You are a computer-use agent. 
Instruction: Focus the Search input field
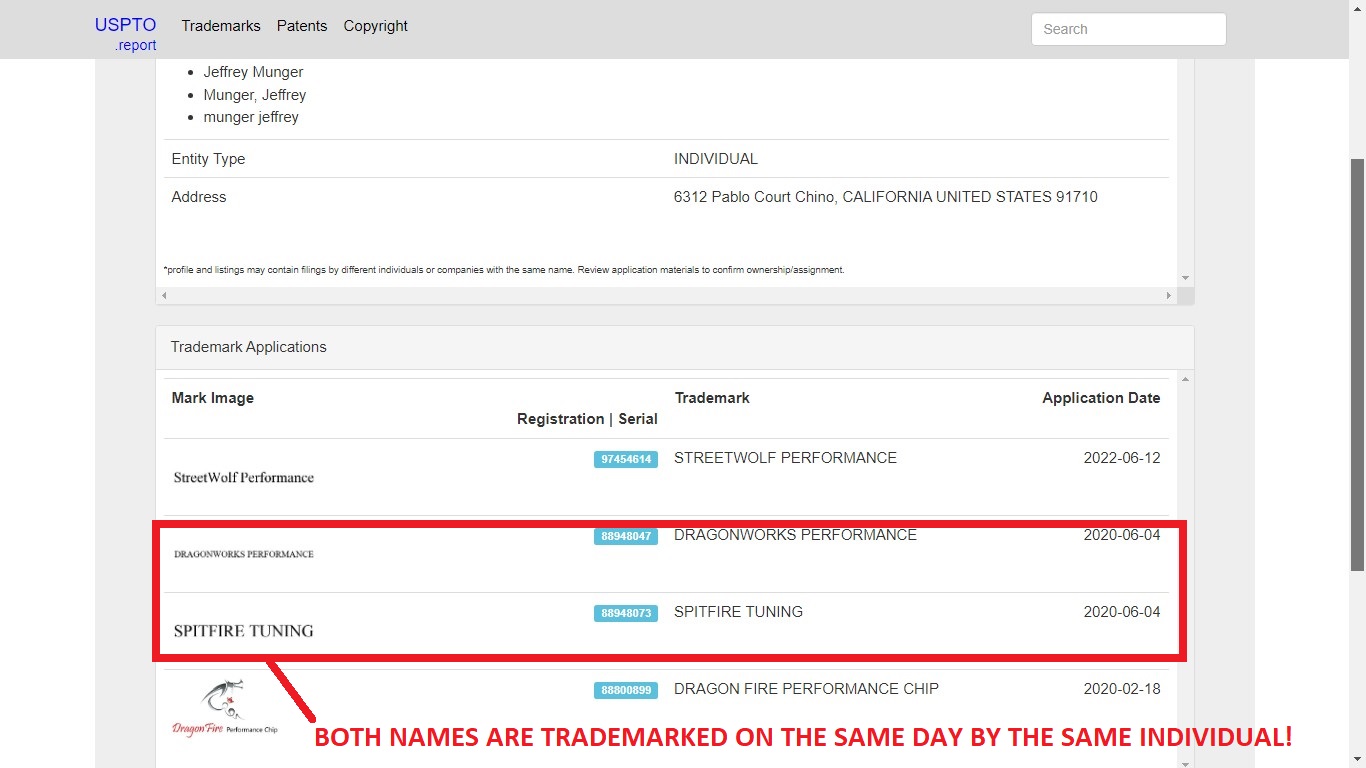coord(1128,29)
